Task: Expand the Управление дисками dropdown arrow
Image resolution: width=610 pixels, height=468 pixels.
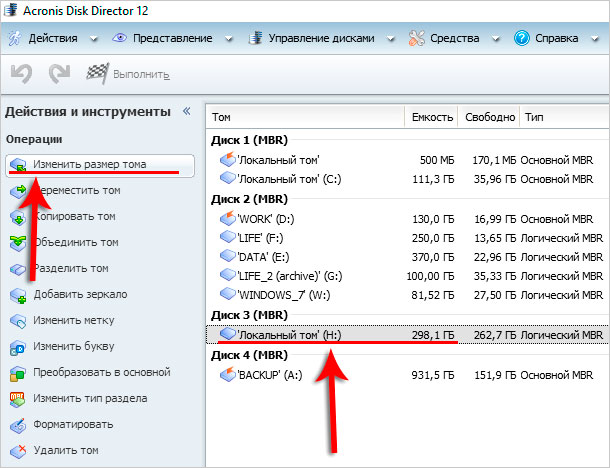Action: click(391, 39)
